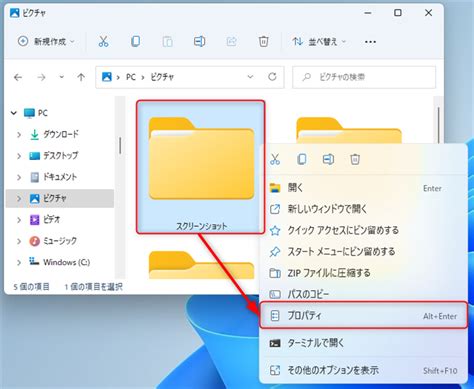The image size is (474, 389).
Task: Expand the ミュージック tree node
Action: [x=19, y=241]
